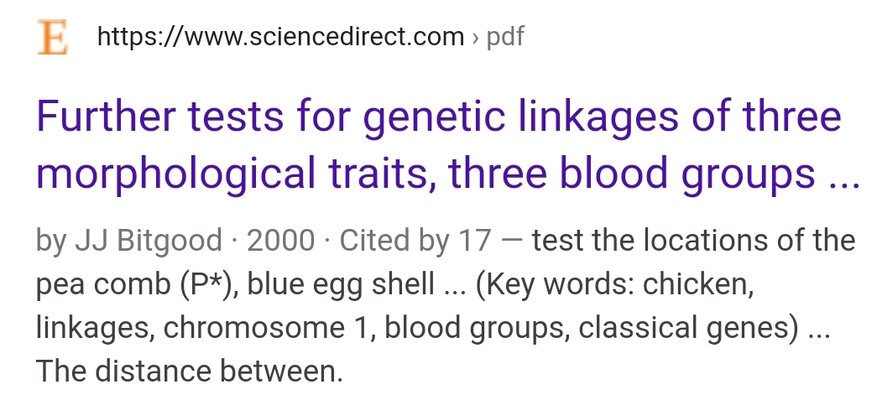Select the 'classical genes)' keyword text
This screenshot has height=400, width=877.
pos(689,329)
